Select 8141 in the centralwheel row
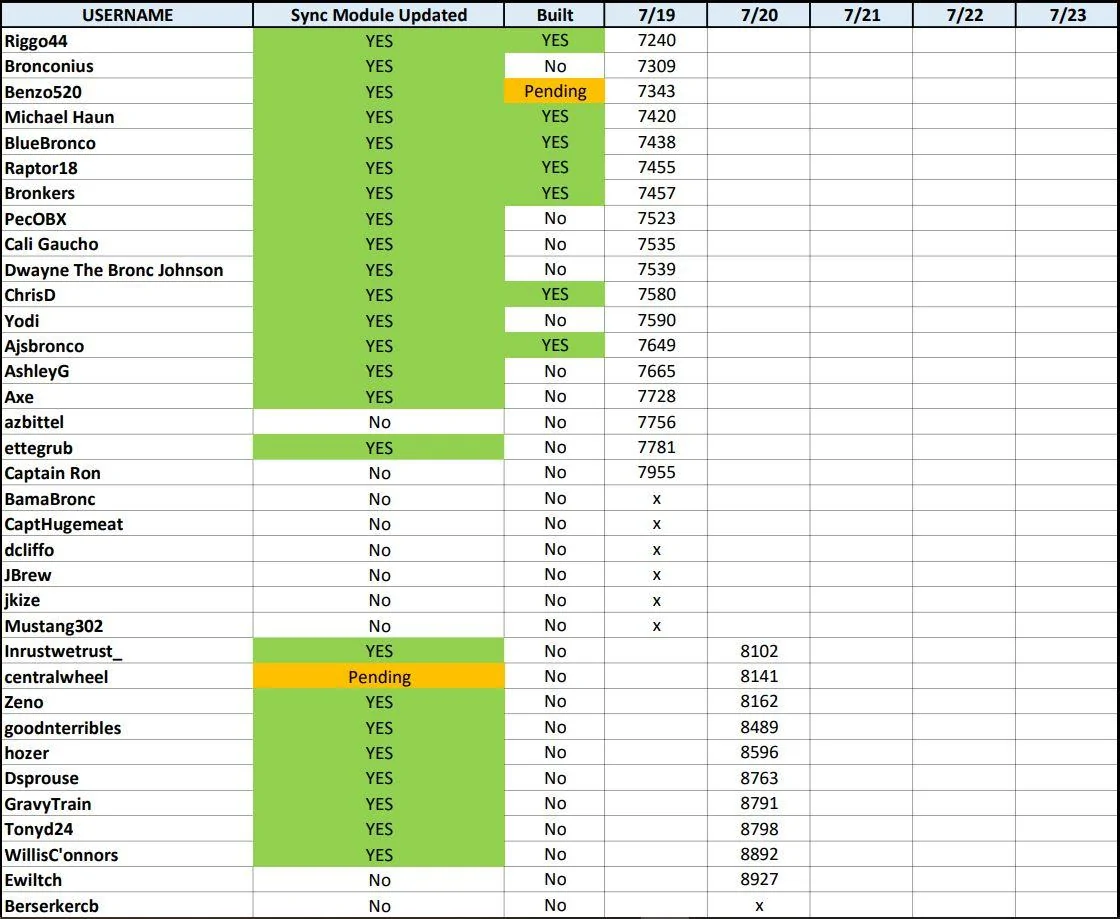The image size is (1120, 919). point(759,676)
